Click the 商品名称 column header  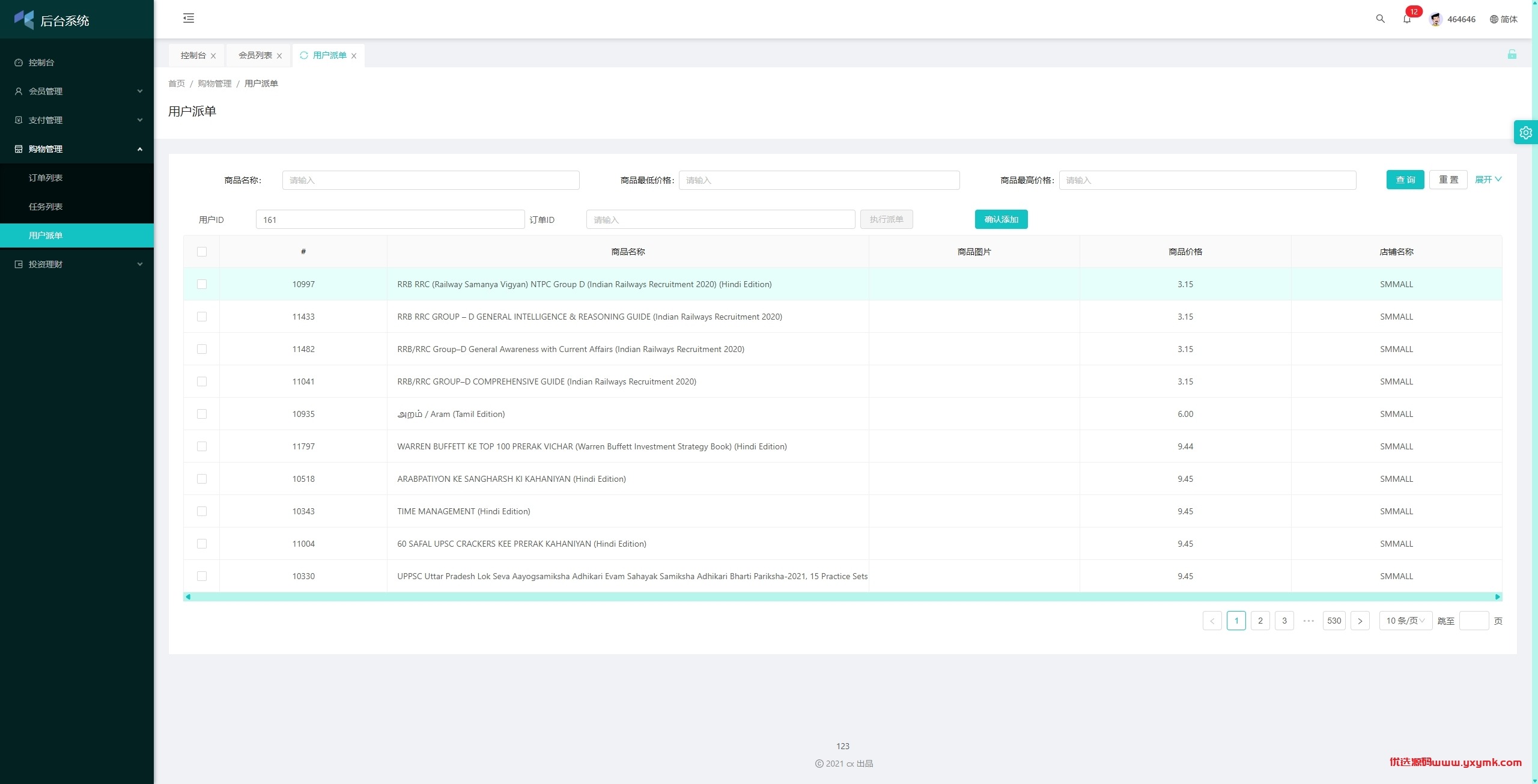point(628,252)
